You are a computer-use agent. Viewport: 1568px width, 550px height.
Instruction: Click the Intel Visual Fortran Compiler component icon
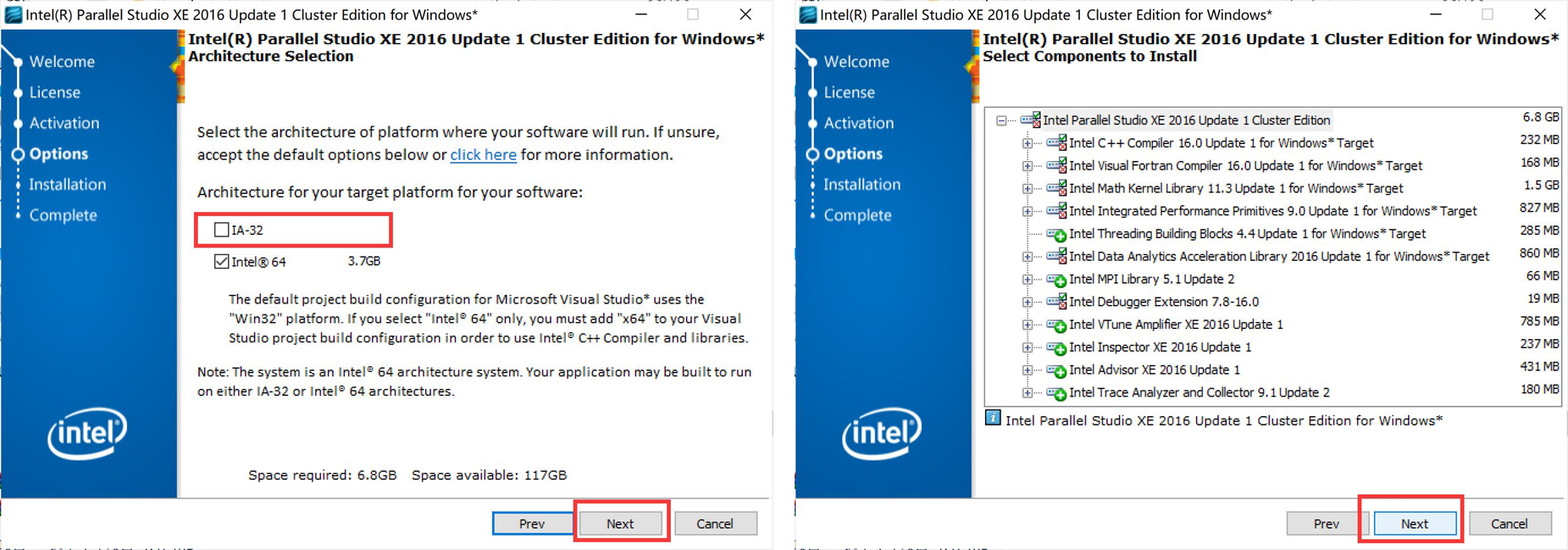(x=1056, y=166)
